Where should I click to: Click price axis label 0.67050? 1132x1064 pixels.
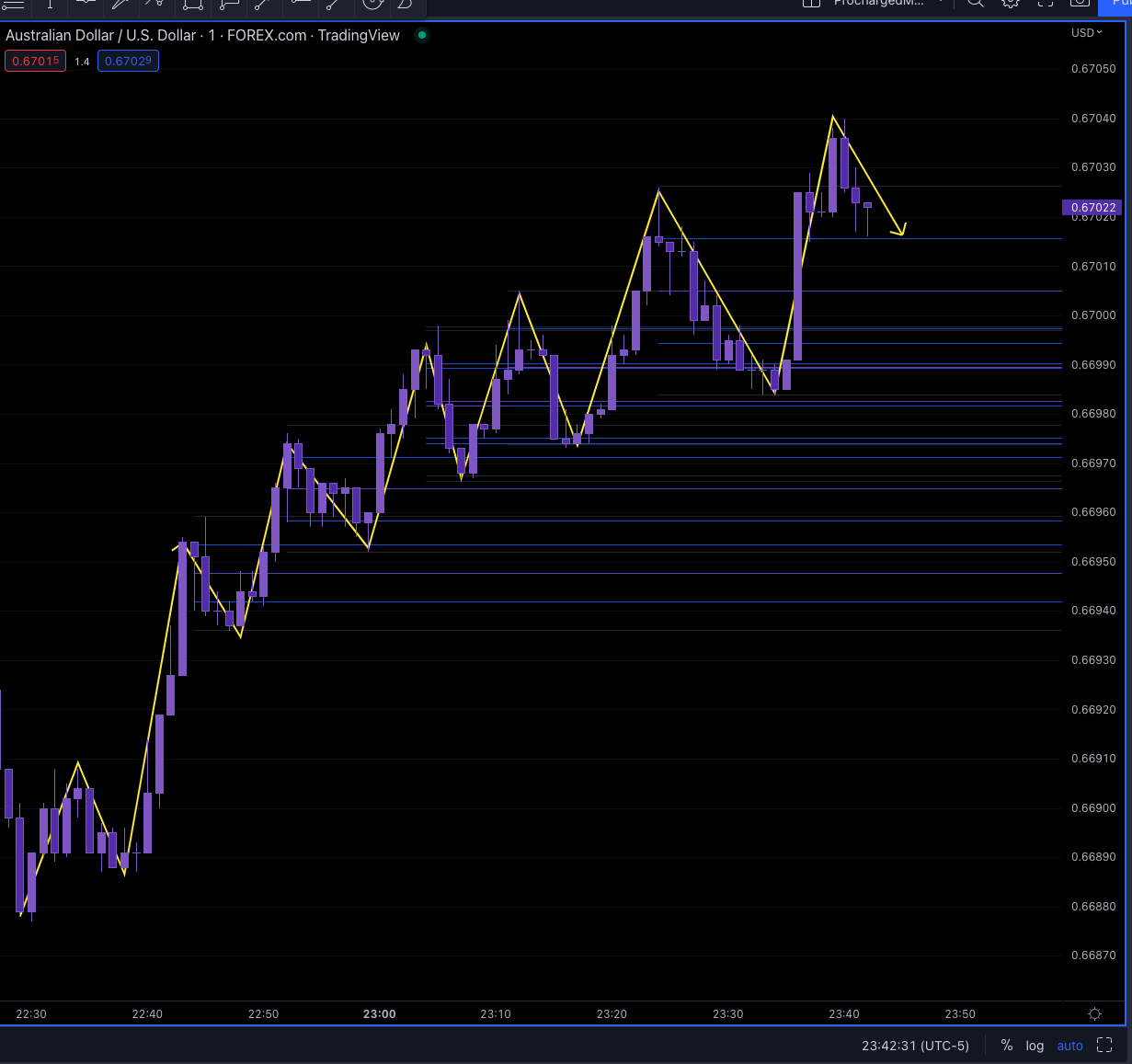point(1093,69)
